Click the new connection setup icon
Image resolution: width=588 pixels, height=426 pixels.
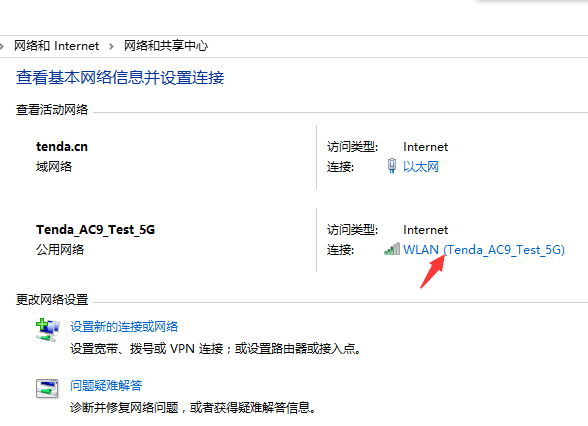pyautogui.click(x=47, y=330)
